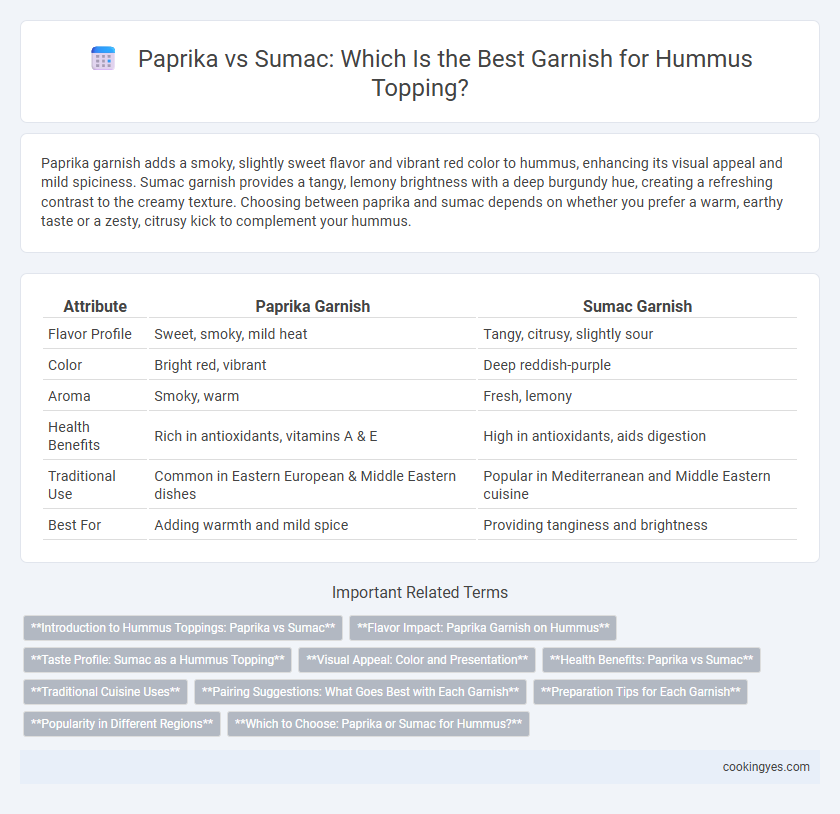Select the Popularity in Different Regions tag
840x814 pixels.
click(x=122, y=723)
